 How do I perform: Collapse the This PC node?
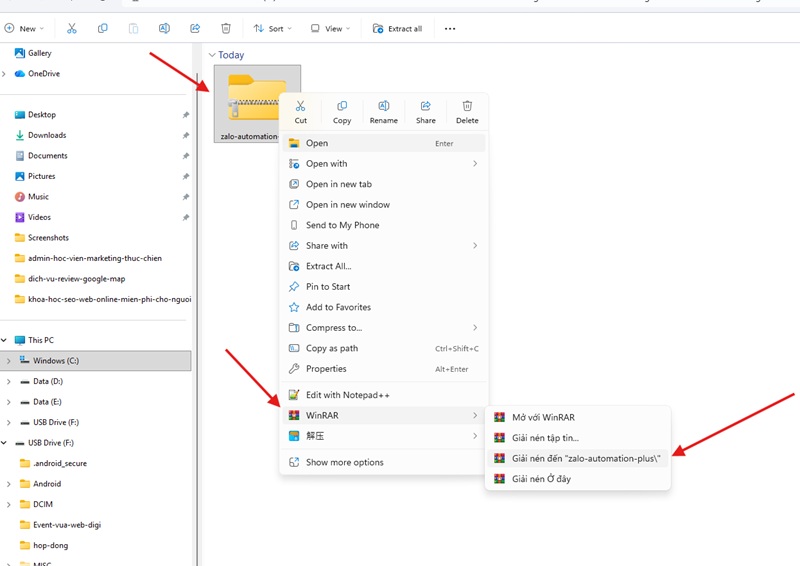click(x=4, y=340)
